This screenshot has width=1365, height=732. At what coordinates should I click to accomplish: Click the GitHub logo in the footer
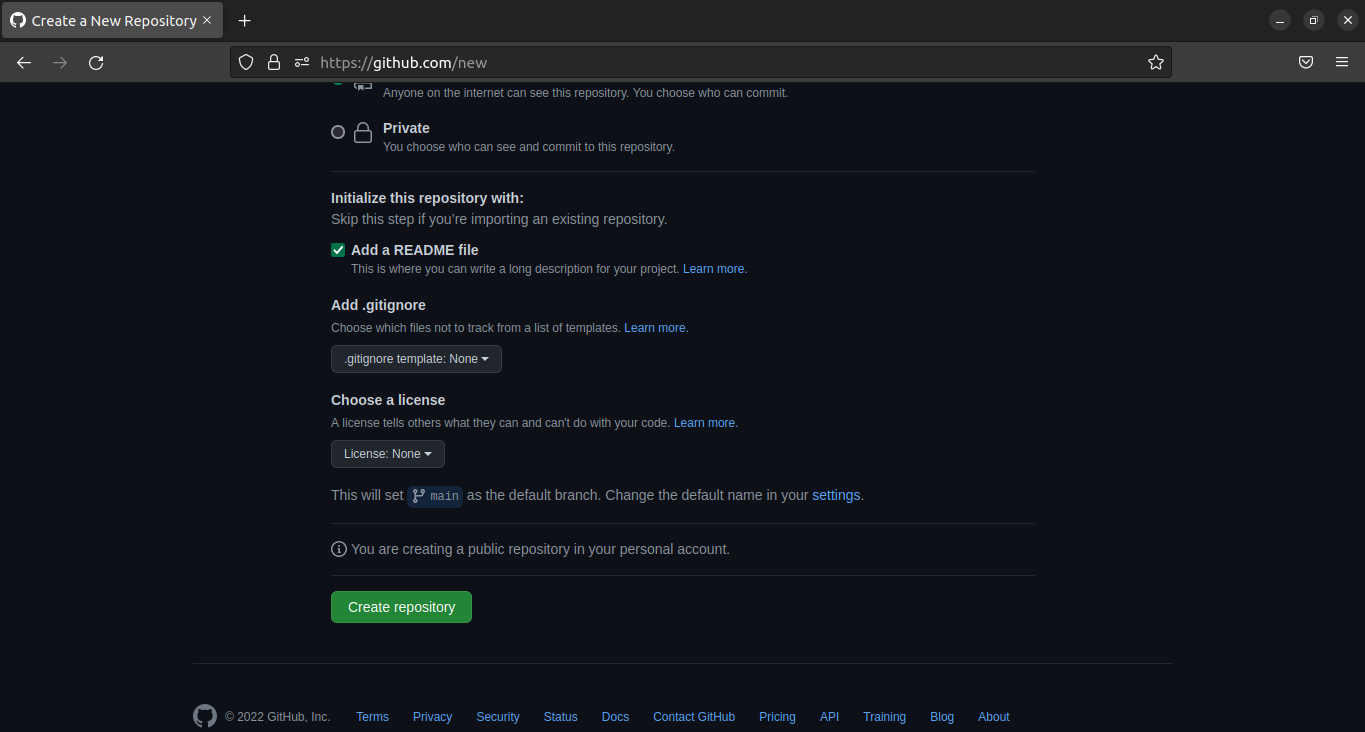[205, 716]
